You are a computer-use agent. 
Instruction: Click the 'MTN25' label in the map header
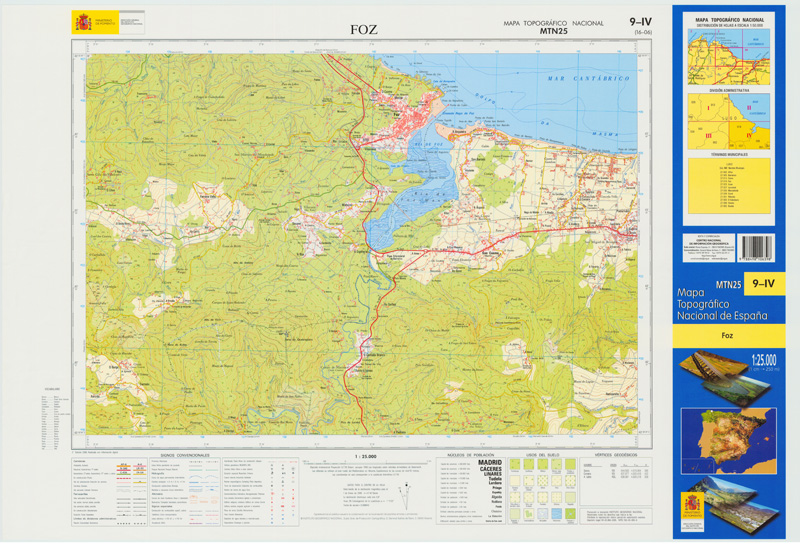pyautogui.click(x=553, y=31)
